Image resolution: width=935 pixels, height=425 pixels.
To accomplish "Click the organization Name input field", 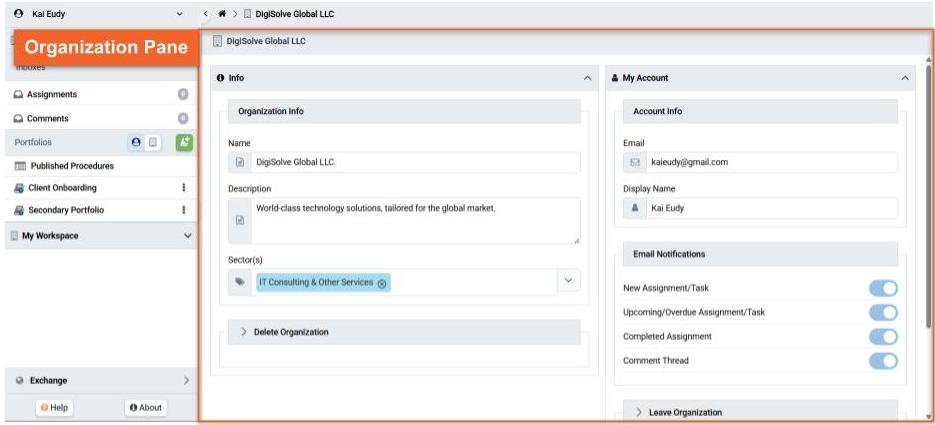I will (x=415, y=162).
